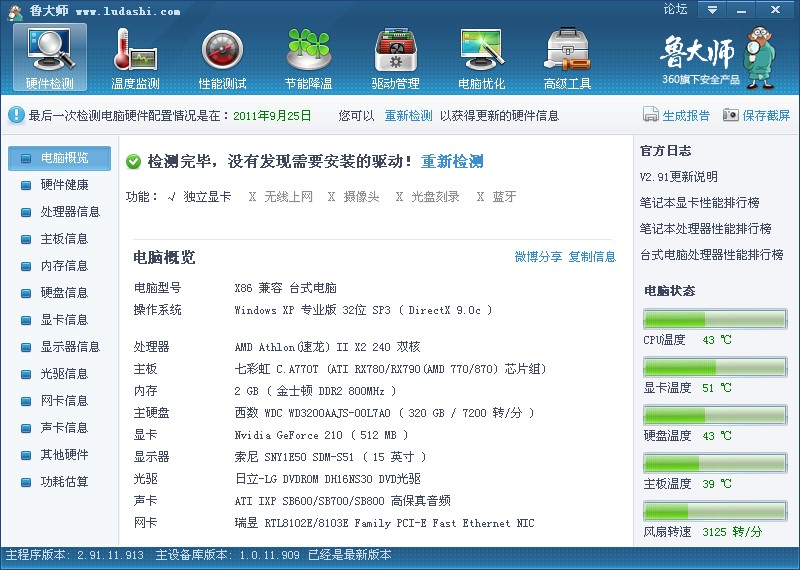The width and height of the screenshot is (800, 570).
Task: Open 论坛 forum link in title bar
Action: [675, 9]
